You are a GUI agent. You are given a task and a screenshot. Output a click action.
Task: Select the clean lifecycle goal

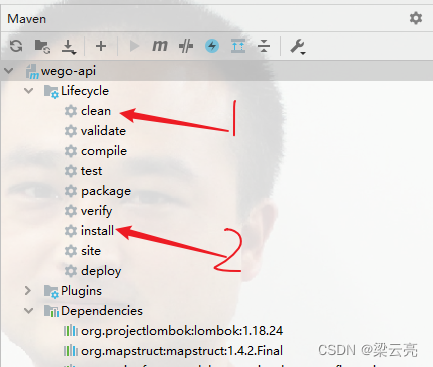coord(96,111)
